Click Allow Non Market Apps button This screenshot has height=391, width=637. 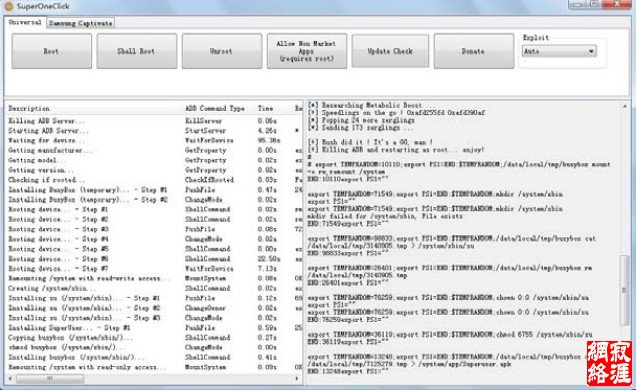307,51
